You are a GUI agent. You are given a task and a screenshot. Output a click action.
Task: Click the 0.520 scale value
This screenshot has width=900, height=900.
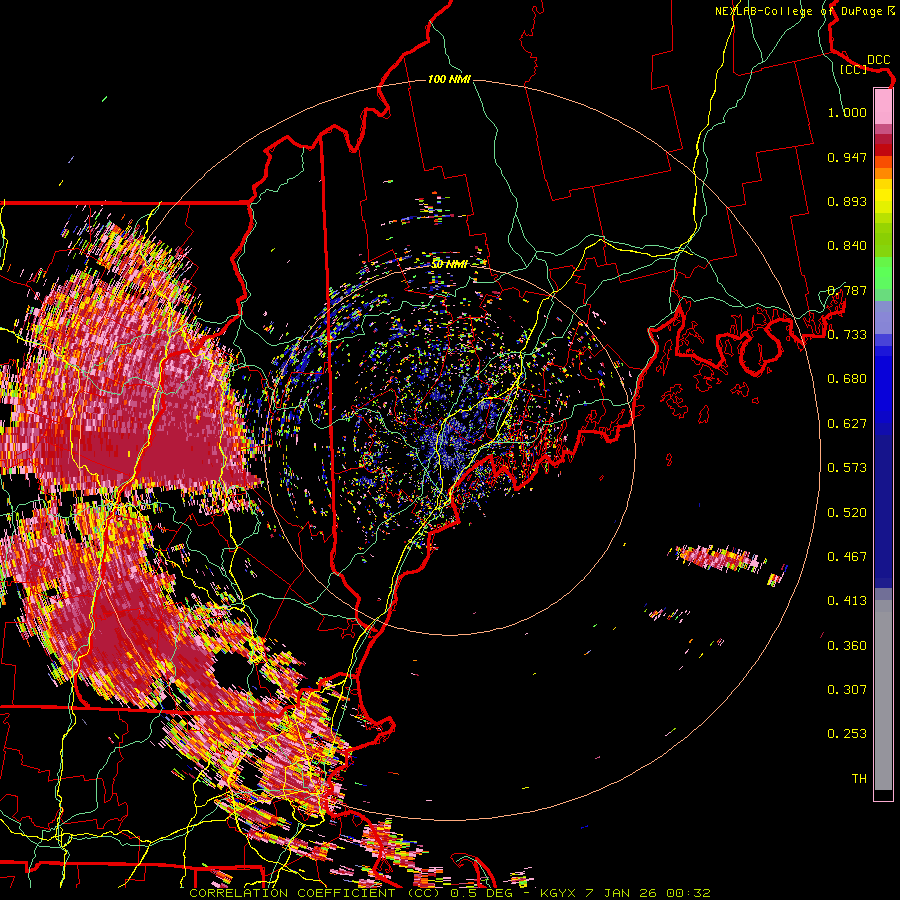coord(847,513)
